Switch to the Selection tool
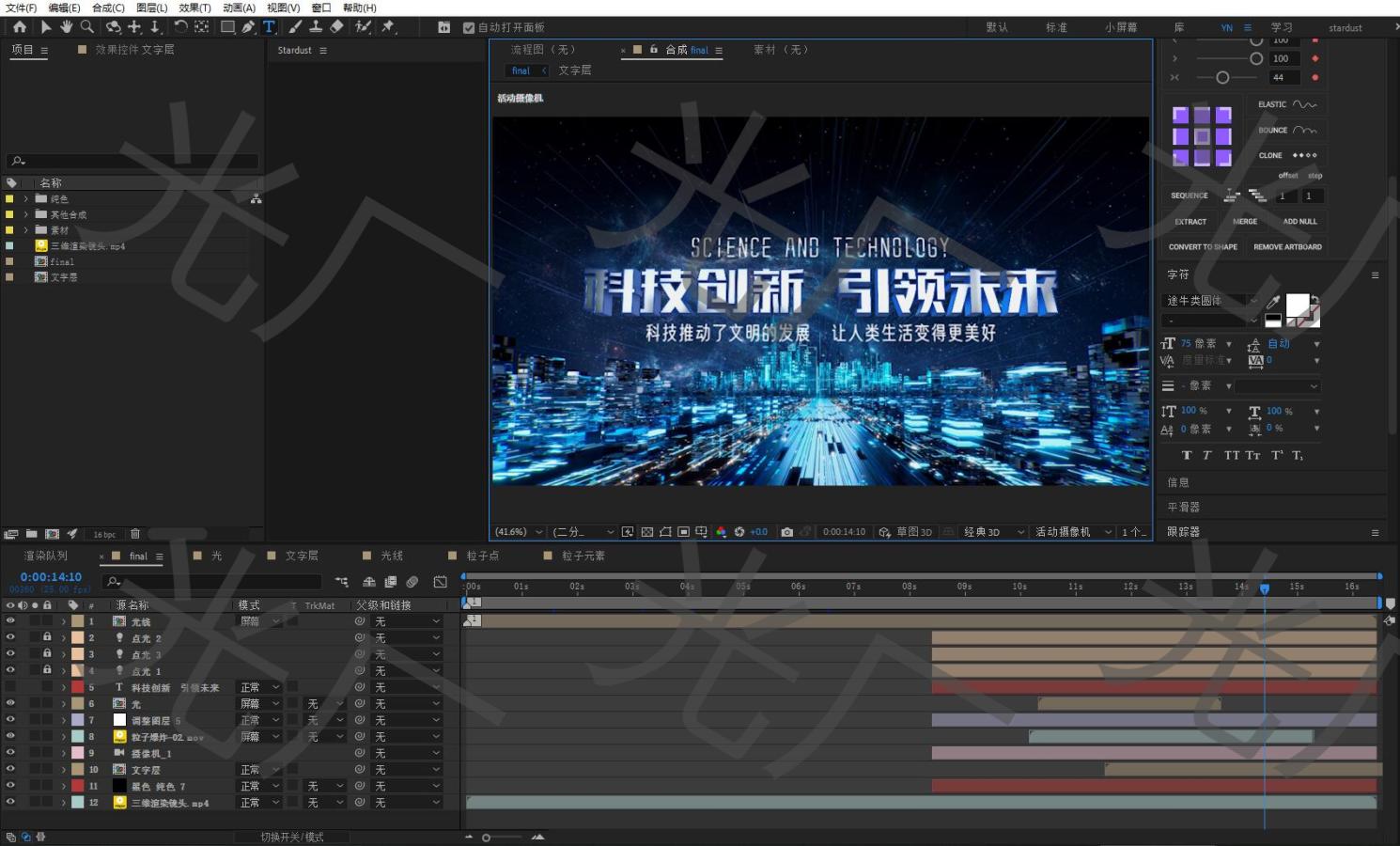This screenshot has width=1400, height=846. click(x=46, y=26)
